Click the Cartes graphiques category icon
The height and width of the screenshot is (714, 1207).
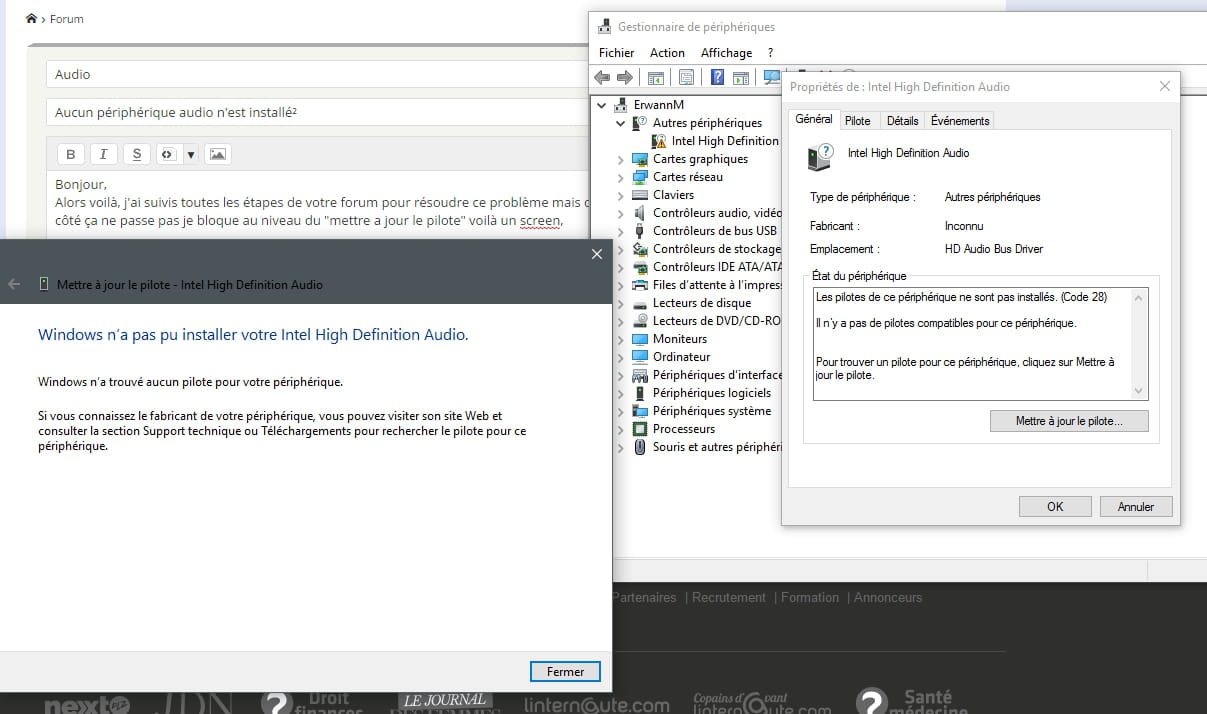pyautogui.click(x=640, y=159)
